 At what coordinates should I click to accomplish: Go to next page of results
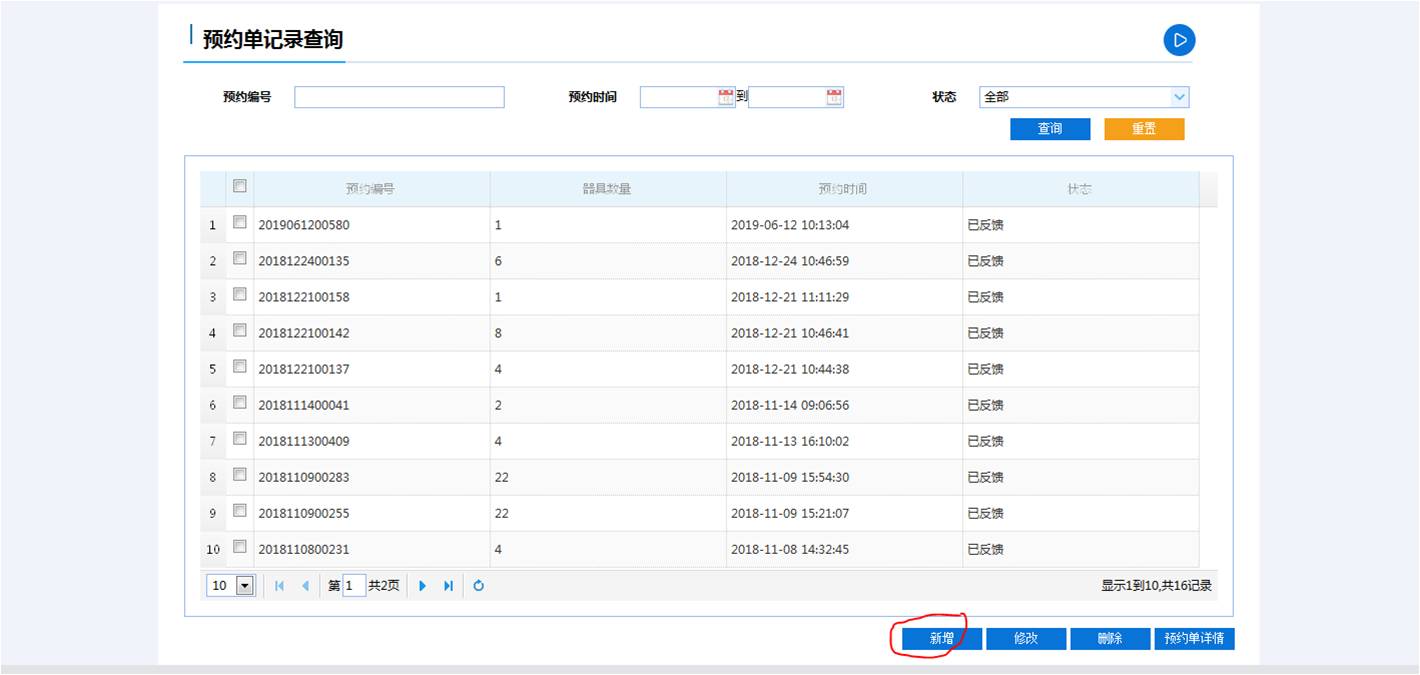pyautogui.click(x=422, y=586)
